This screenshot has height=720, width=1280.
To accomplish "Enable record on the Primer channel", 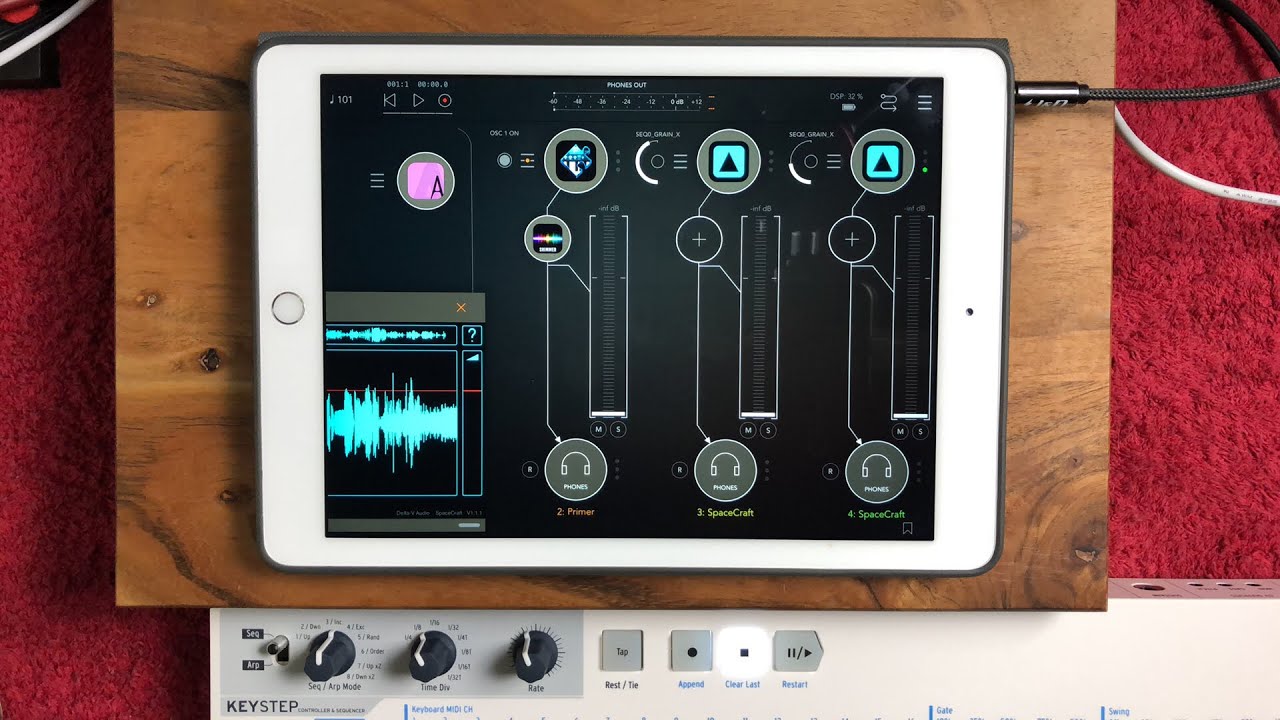I will coord(529,469).
